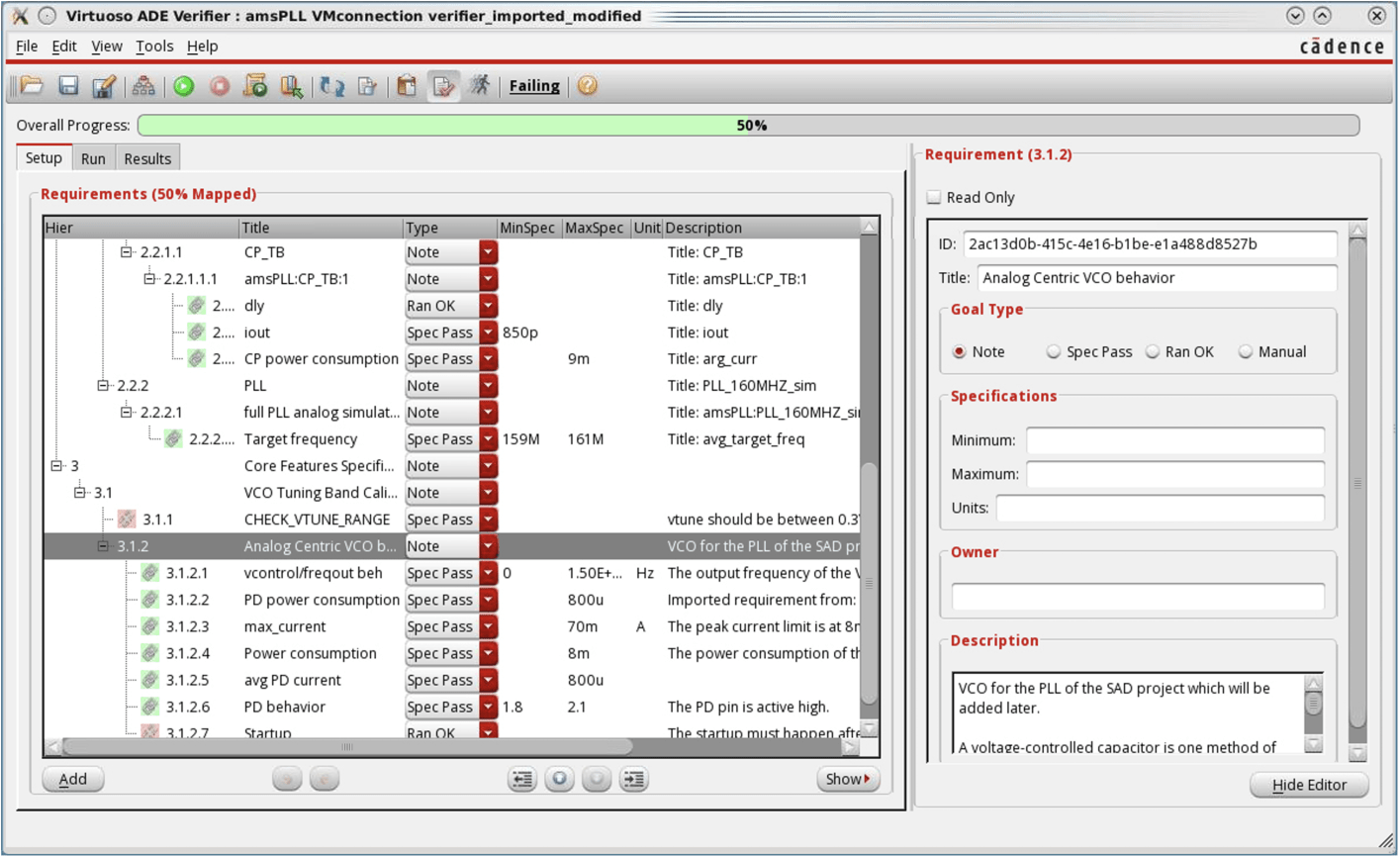The width and height of the screenshot is (1400, 856).
Task: Click the blue refresh arrows icon
Action: pos(331,86)
